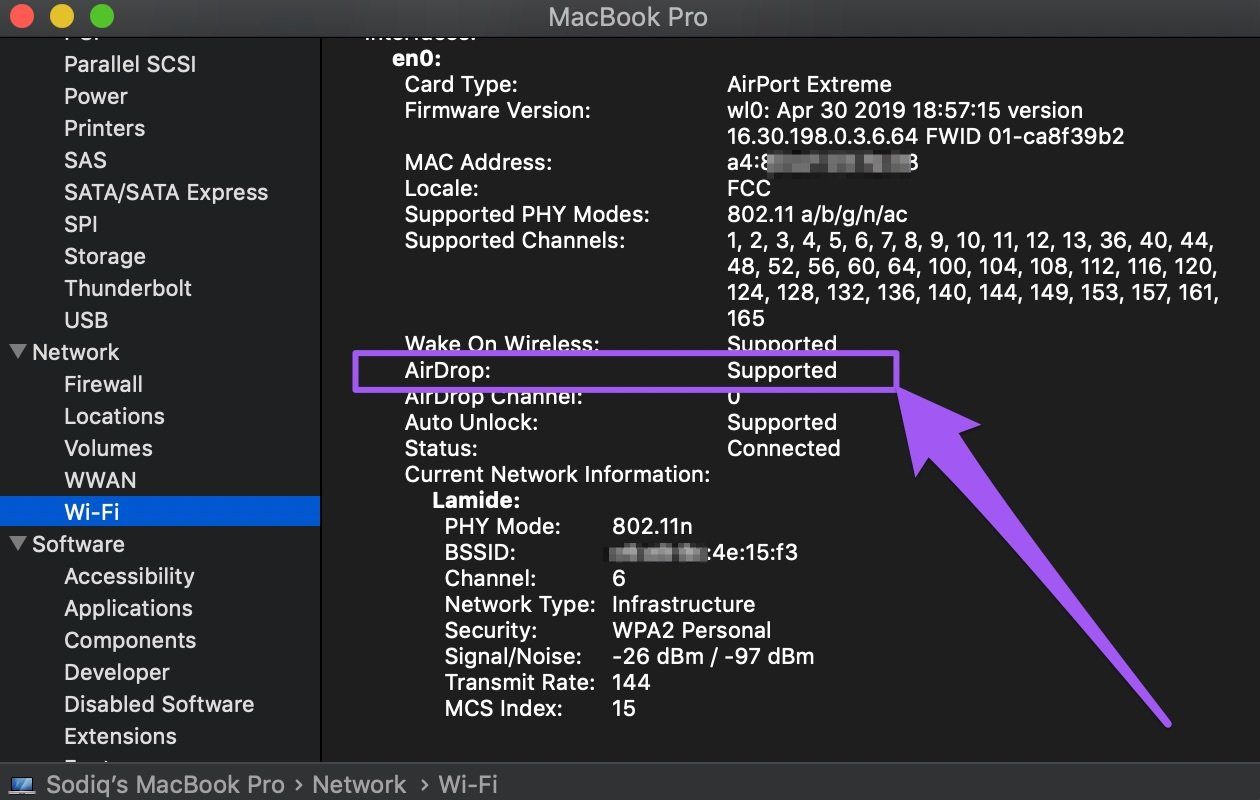Select Parallel SCSI in sidebar
This screenshot has width=1260, height=800.
tap(130, 64)
